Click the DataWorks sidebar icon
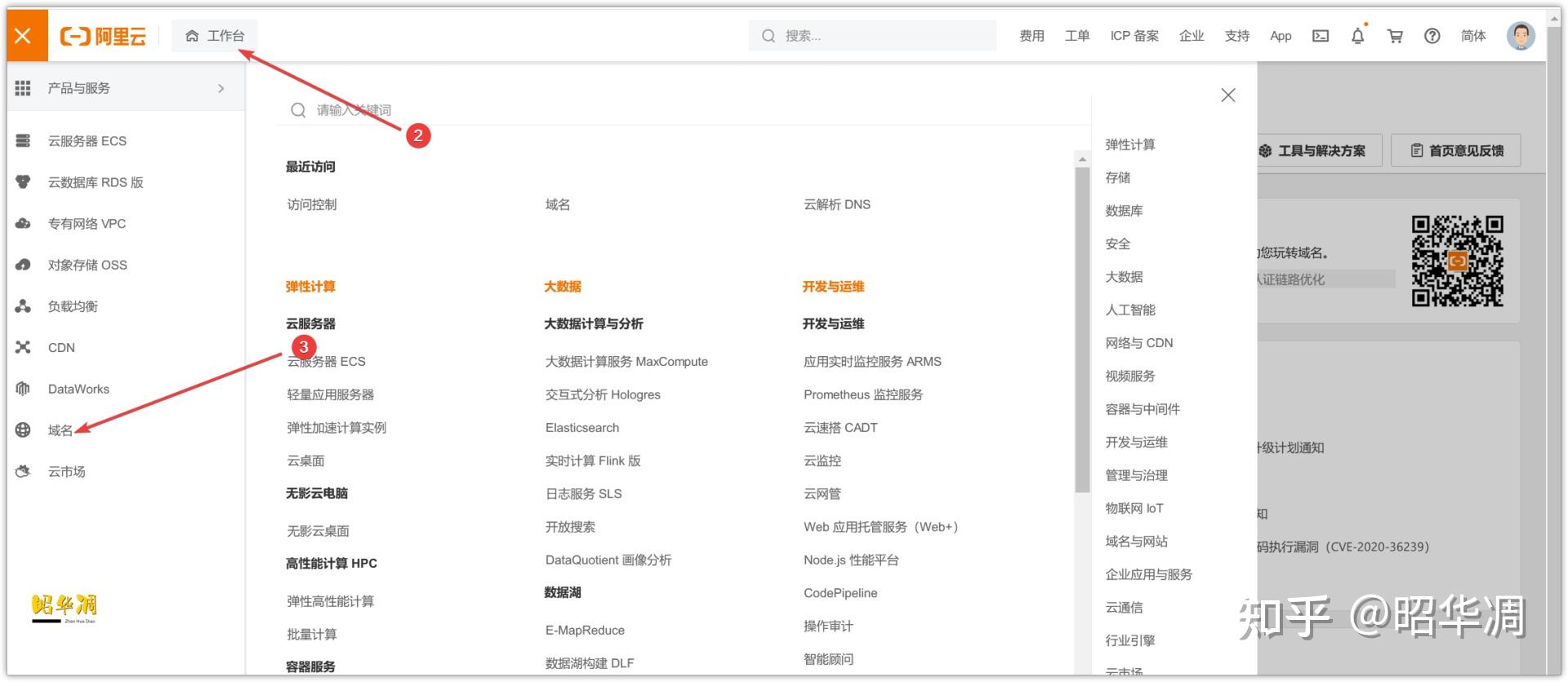Viewport: 1568px width, 682px height. pyautogui.click(x=23, y=389)
